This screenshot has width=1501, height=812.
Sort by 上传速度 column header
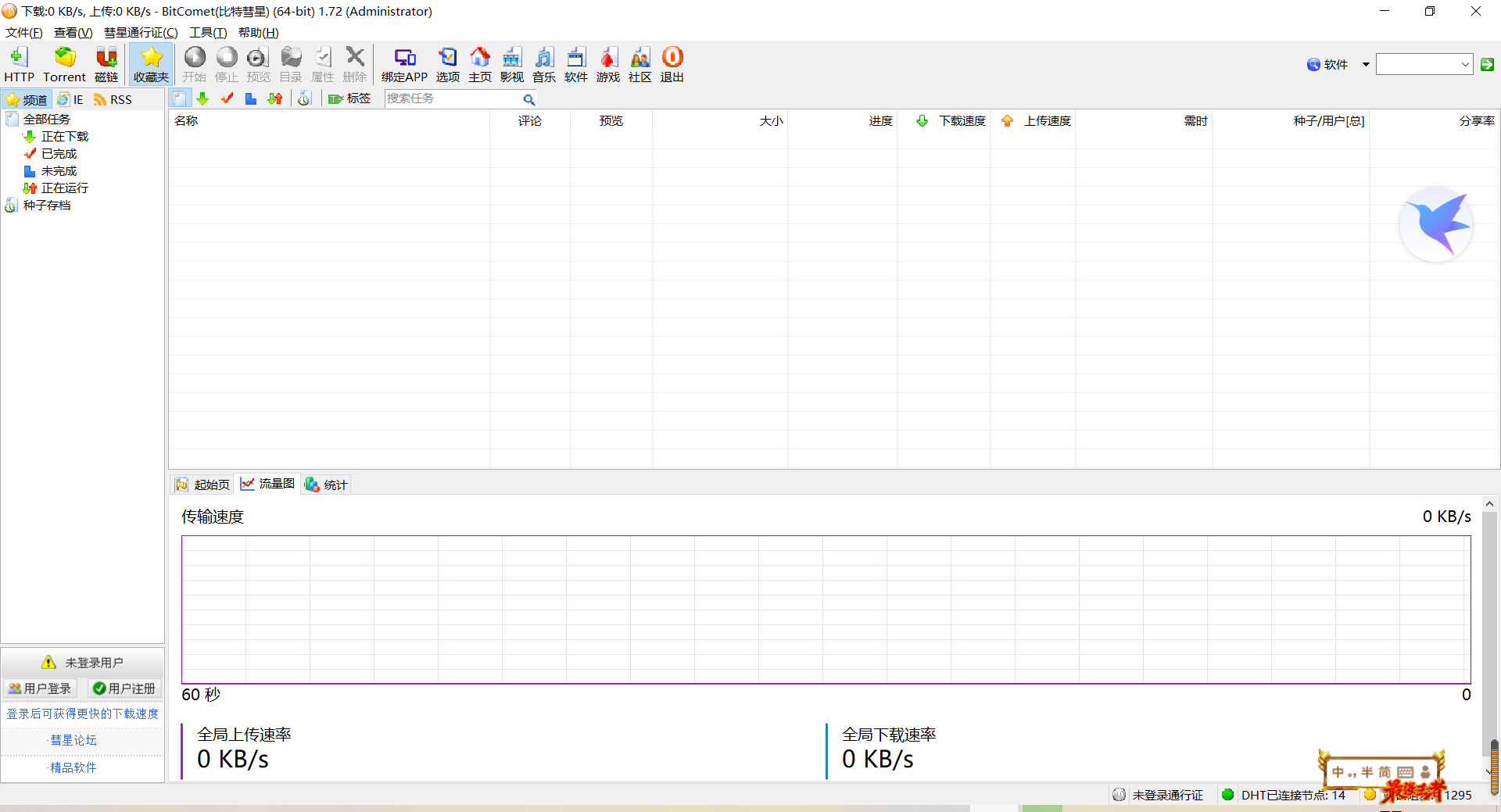[1033, 120]
